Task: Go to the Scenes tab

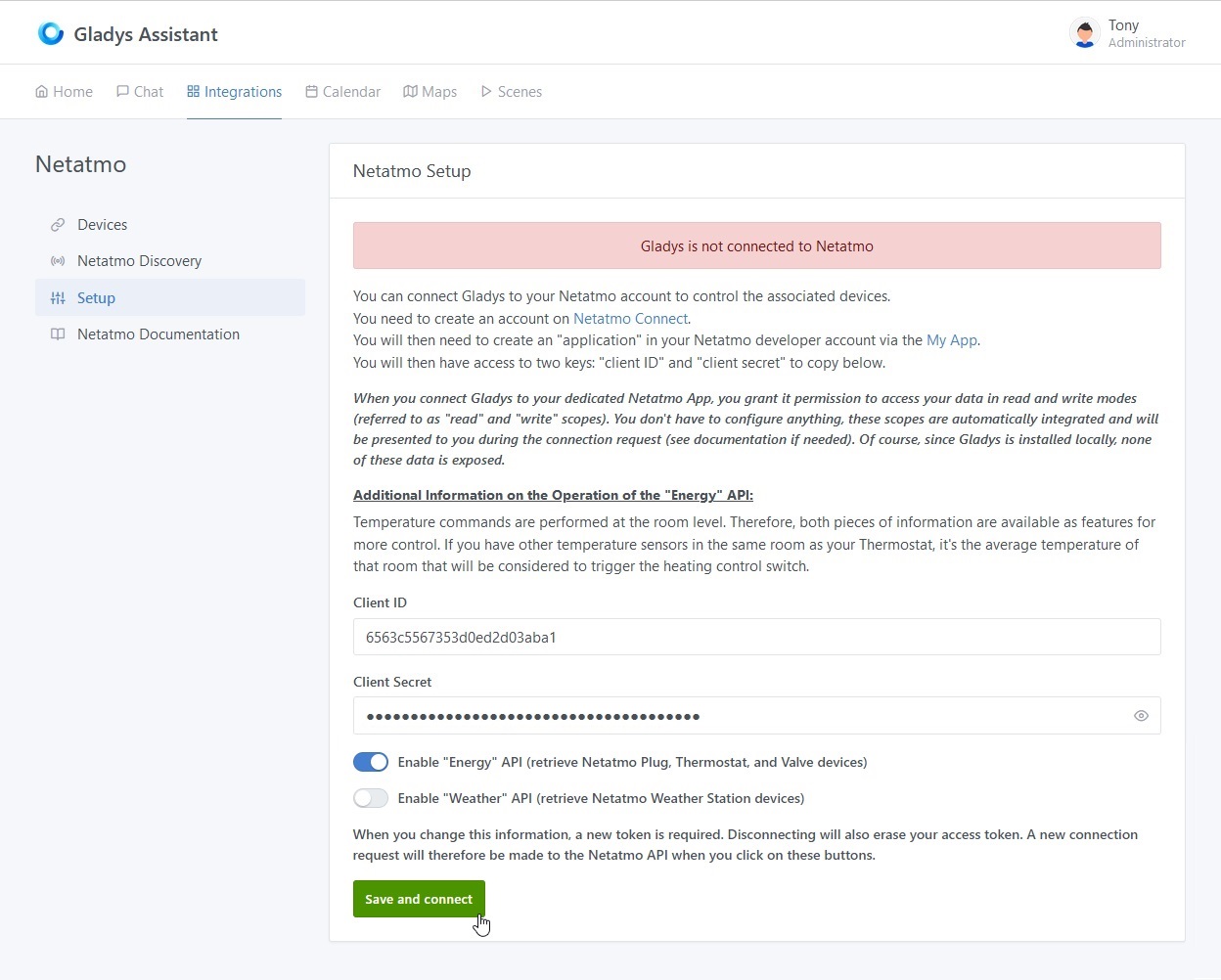Action: [511, 92]
